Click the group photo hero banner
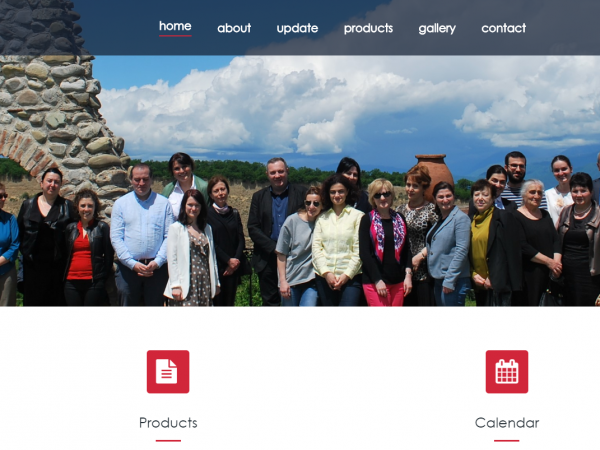This screenshot has width=600, height=450. (x=300, y=181)
